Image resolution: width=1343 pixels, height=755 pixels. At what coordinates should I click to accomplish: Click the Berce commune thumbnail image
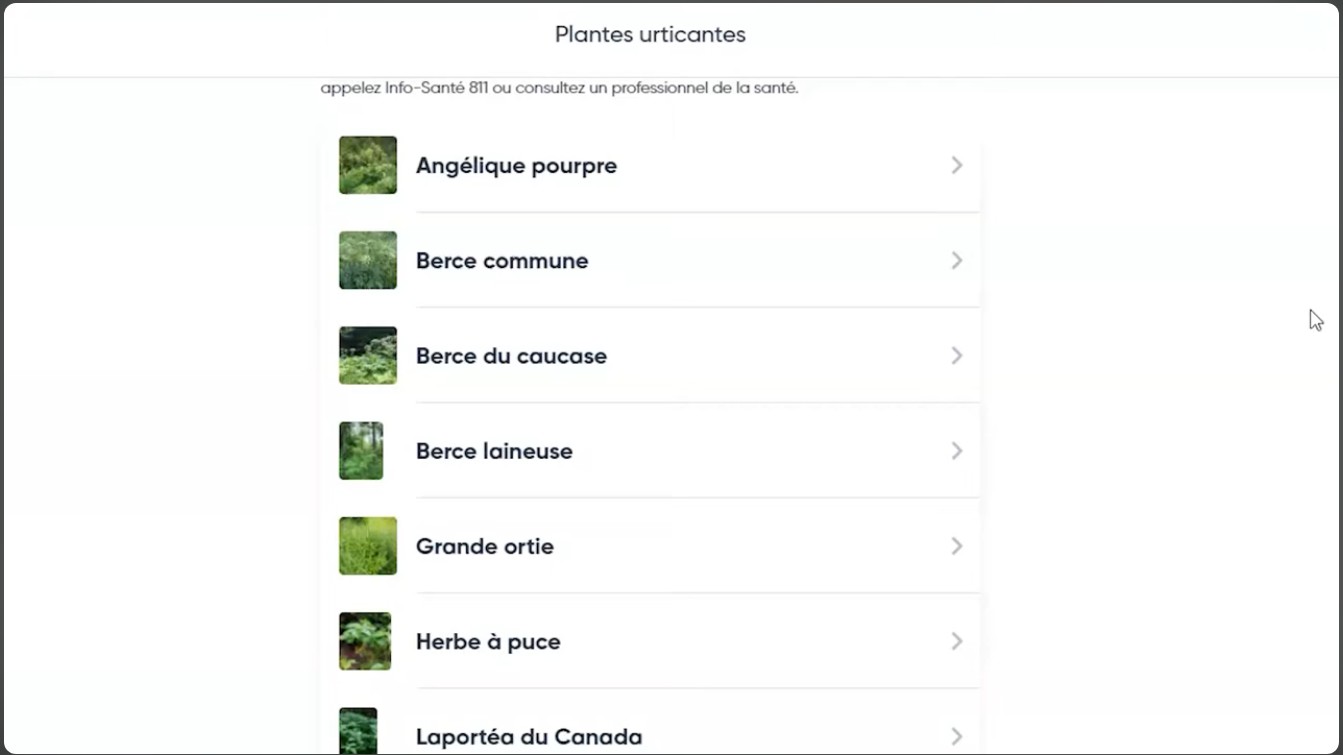click(x=368, y=260)
